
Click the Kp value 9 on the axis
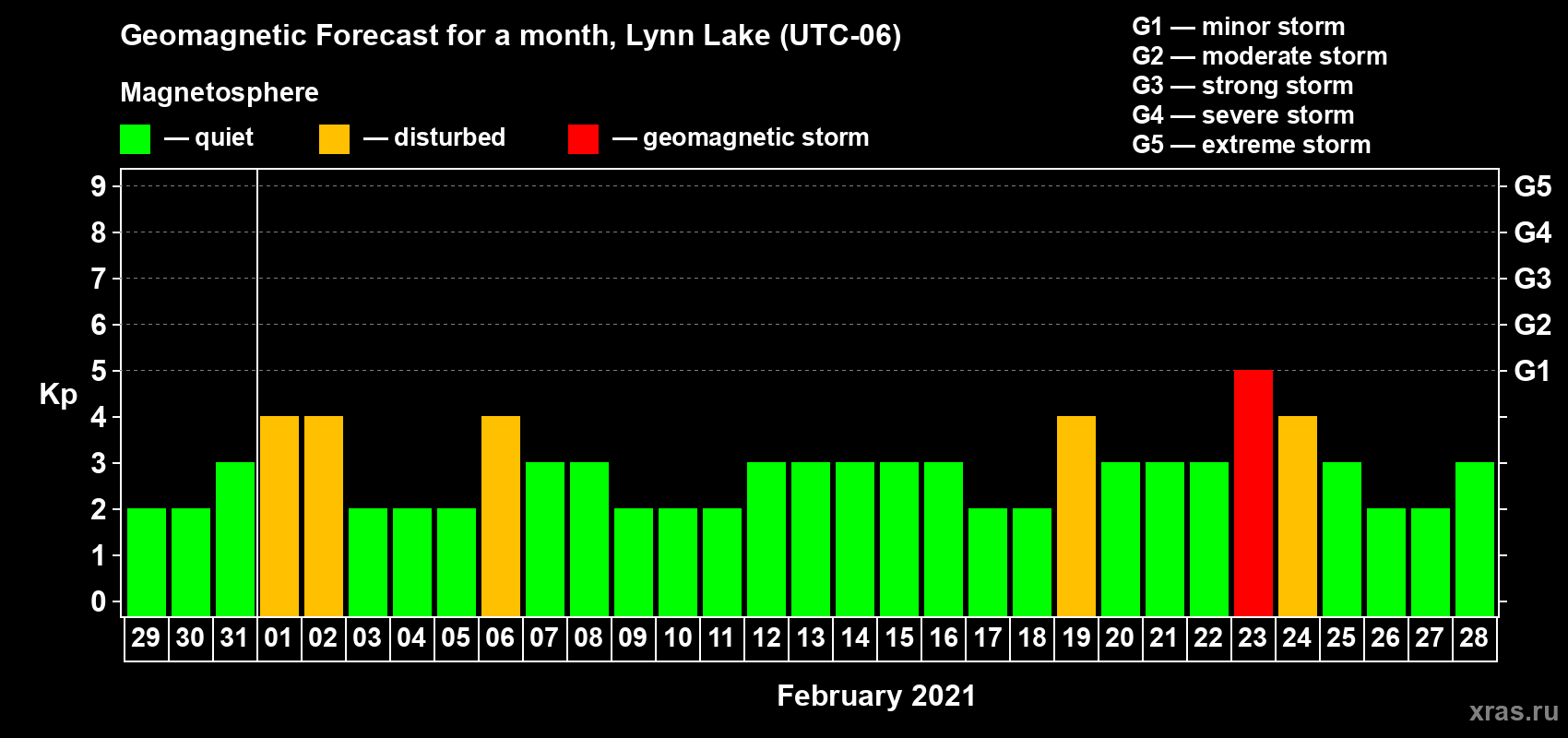[x=99, y=186]
